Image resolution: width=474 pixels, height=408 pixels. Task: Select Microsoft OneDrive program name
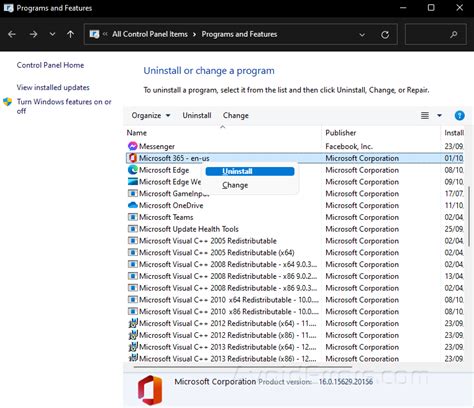point(171,205)
